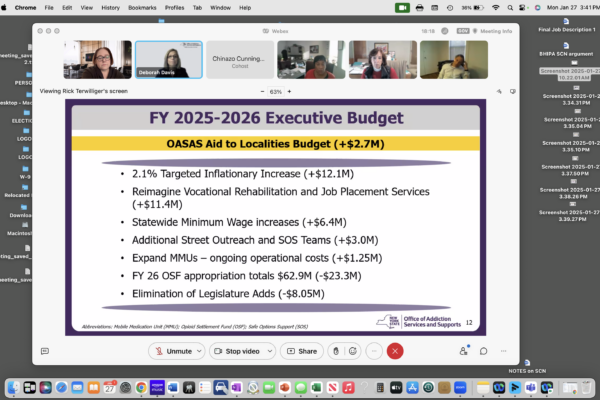Open the reactions emoji picker

coord(353,351)
